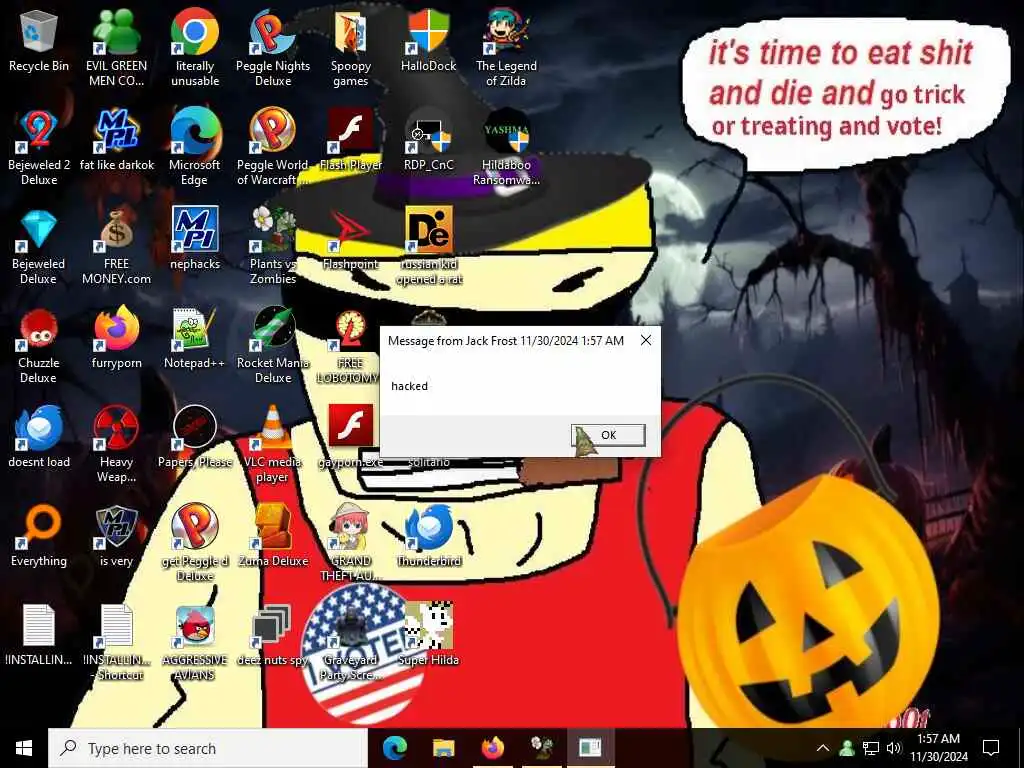Viewport: 1024px width, 768px height.
Task: Open RDP_CnC shortcut
Action: coord(428,140)
